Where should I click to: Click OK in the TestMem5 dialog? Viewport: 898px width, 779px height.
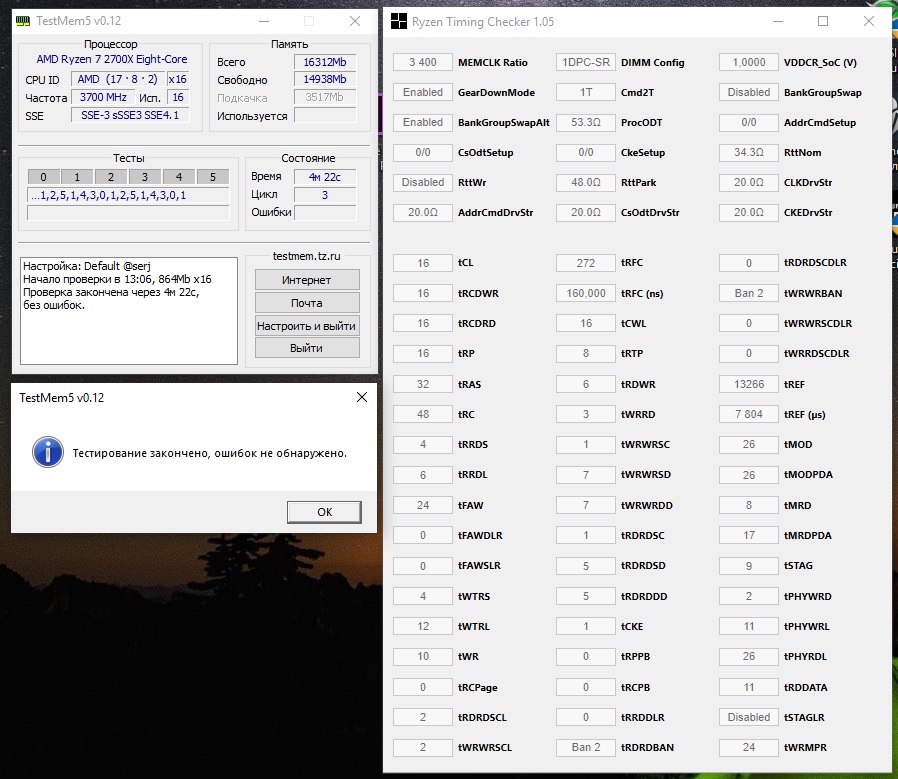click(324, 512)
